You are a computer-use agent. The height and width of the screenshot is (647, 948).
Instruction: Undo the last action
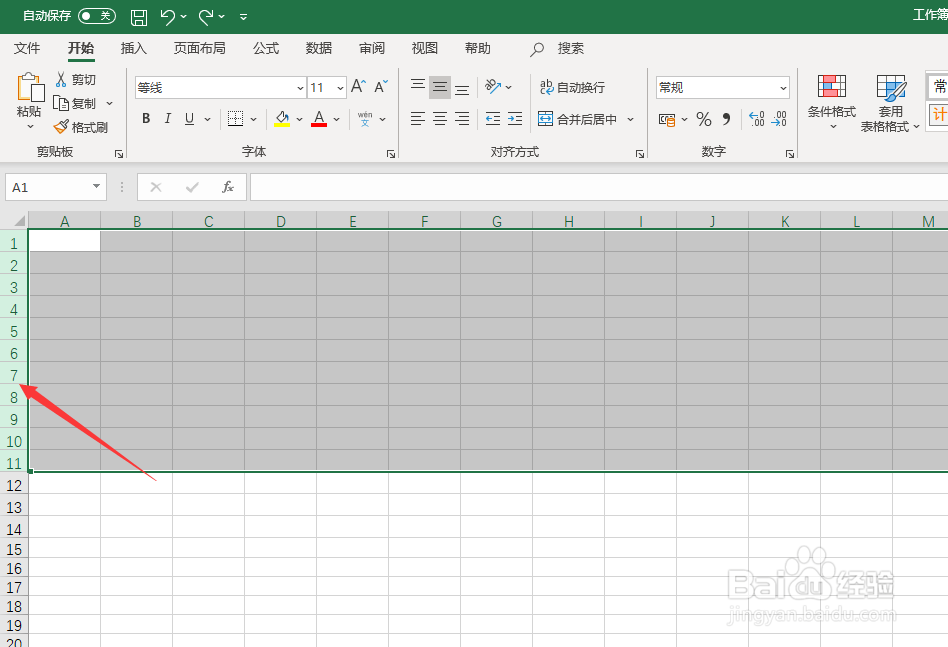(168, 17)
